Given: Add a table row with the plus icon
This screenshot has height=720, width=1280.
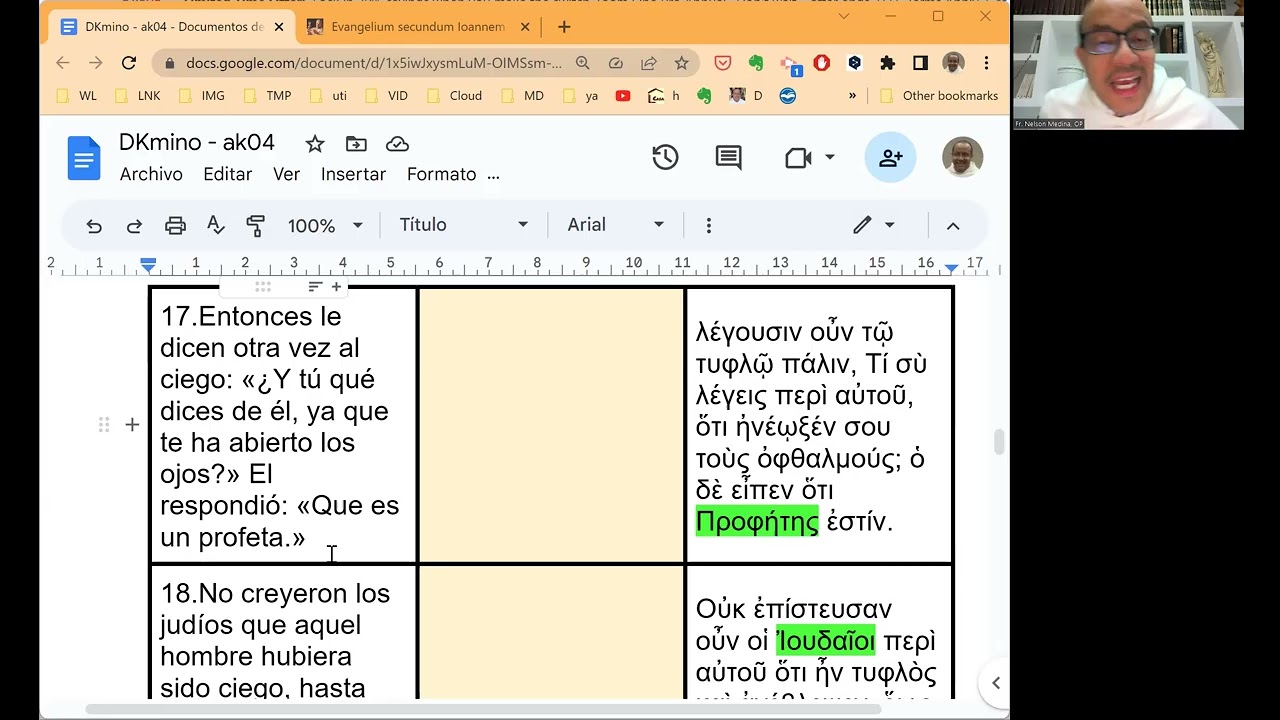Looking at the screenshot, I should click(x=132, y=425).
